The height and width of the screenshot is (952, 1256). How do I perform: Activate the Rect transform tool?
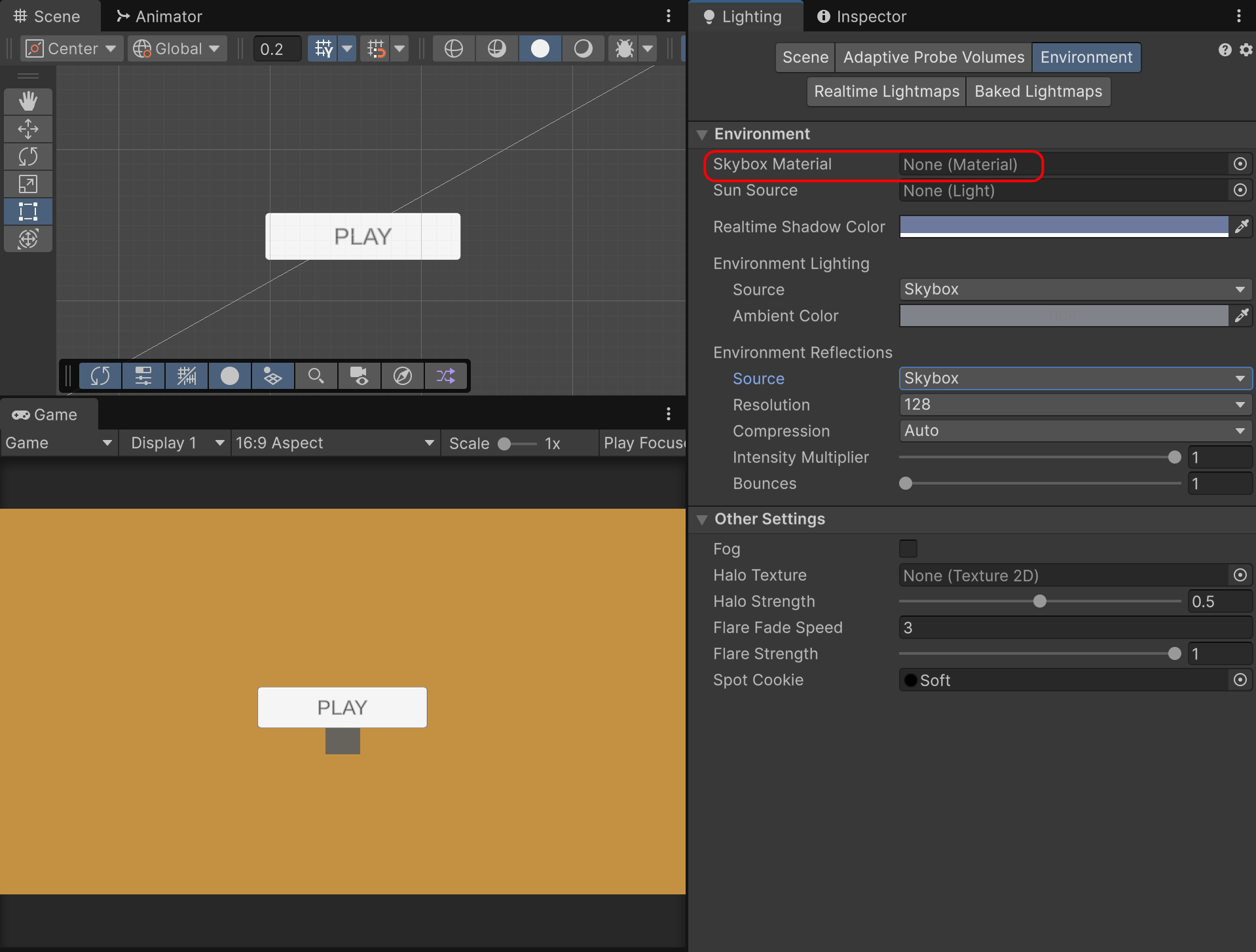(28, 211)
